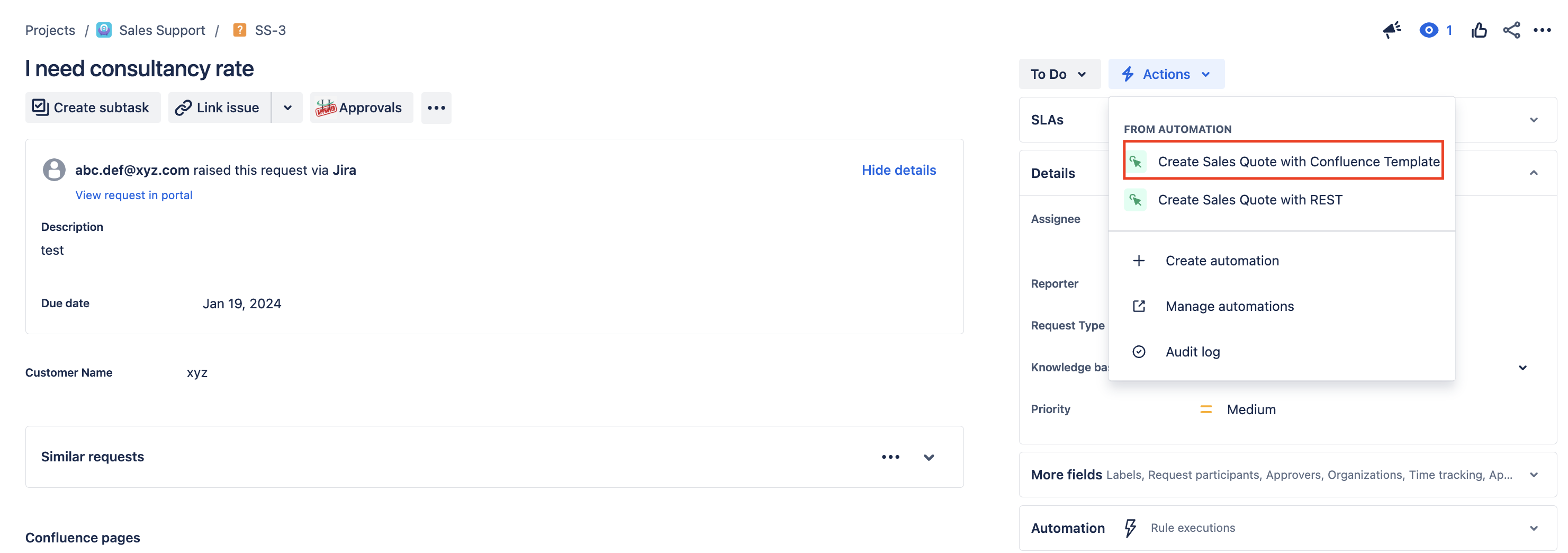Edit the Description text 'test'

[52, 251]
